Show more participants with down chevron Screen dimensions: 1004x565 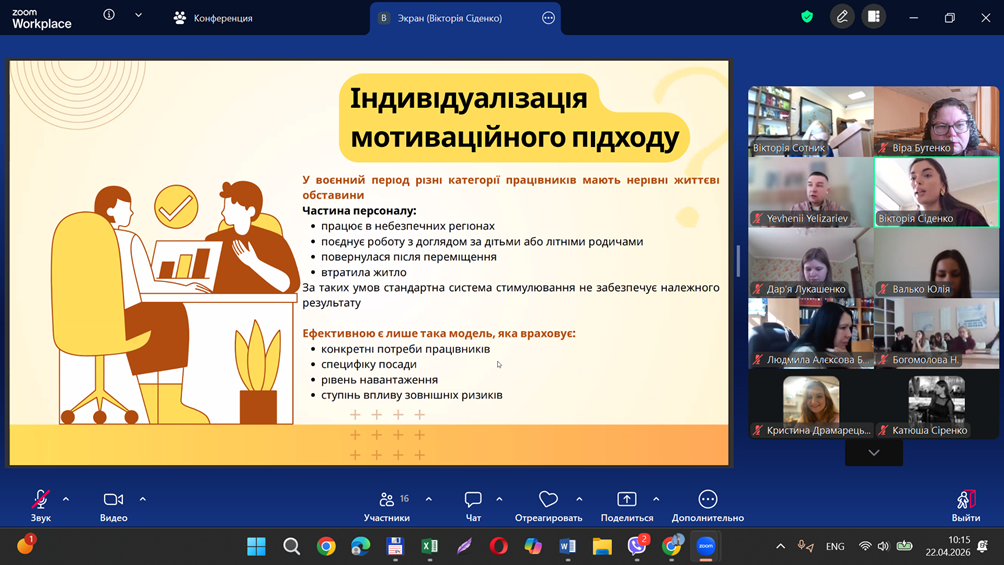pos(873,453)
